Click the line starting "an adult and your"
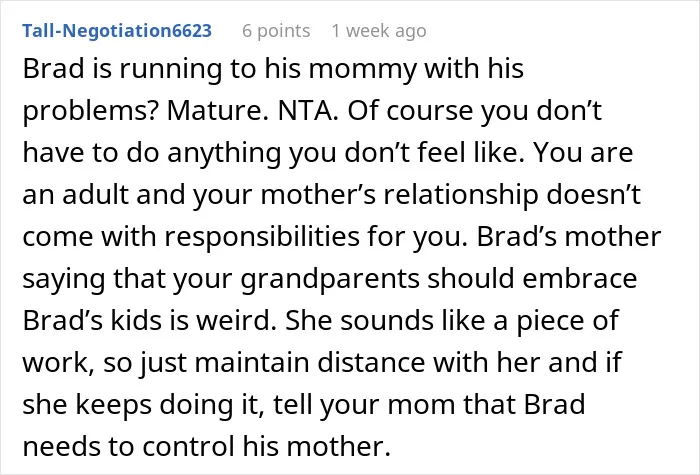This screenshot has height=475, width=700. tap(332, 195)
